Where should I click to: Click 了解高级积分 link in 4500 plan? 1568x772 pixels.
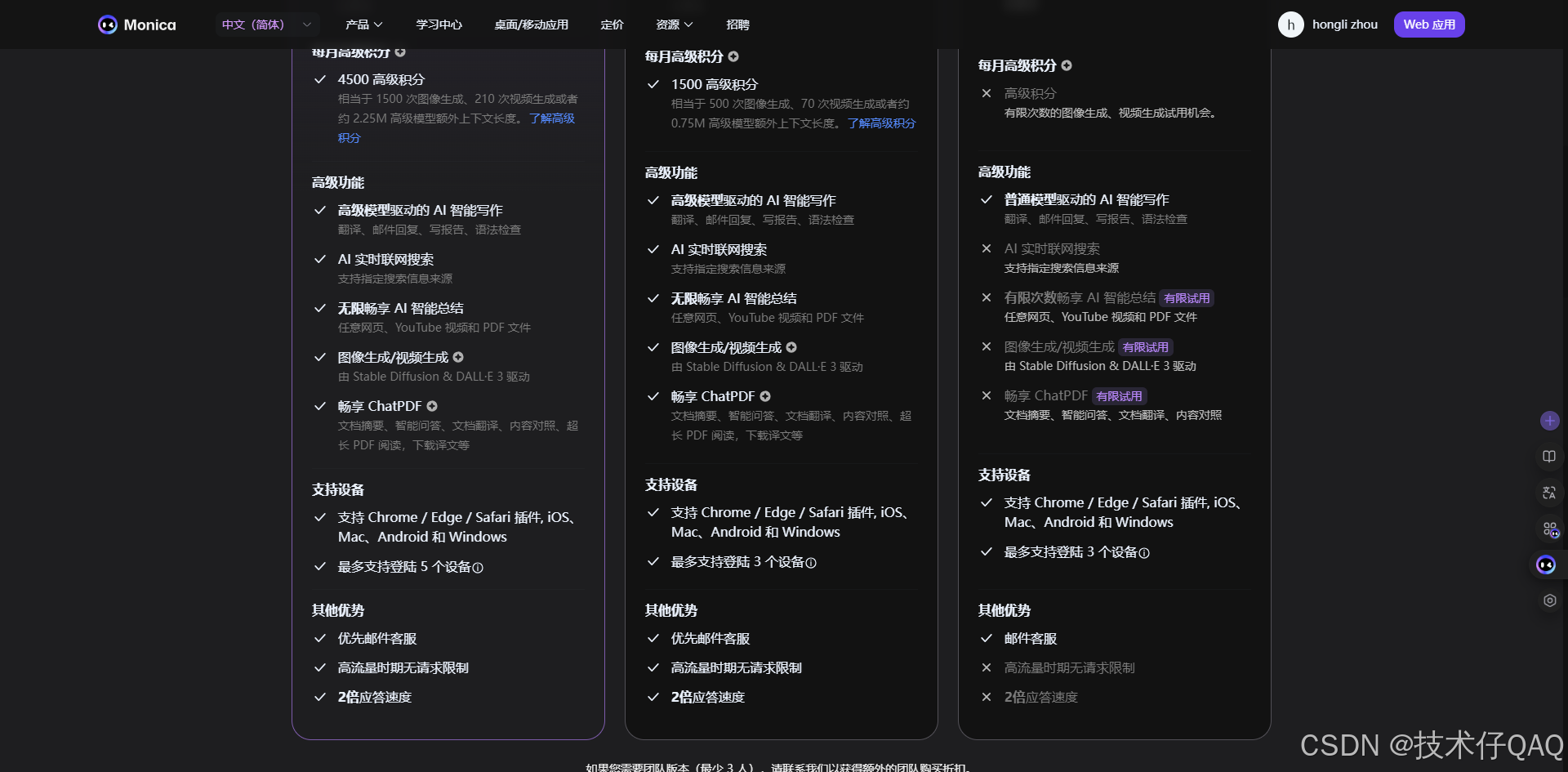click(552, 118)
